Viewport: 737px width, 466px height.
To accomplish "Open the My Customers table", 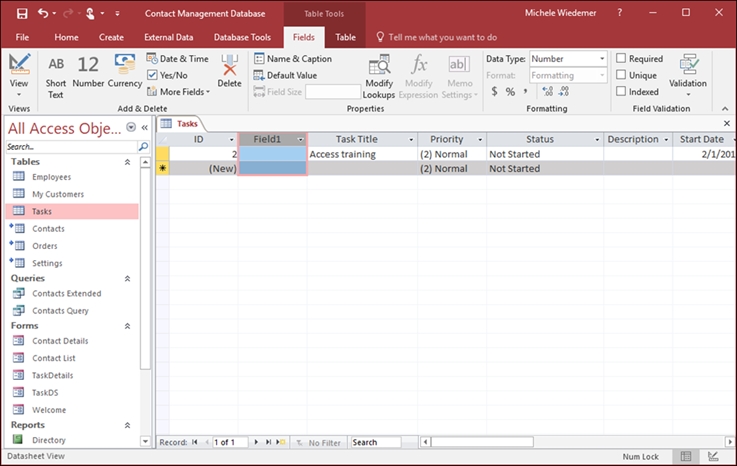I will coord(58,194).
